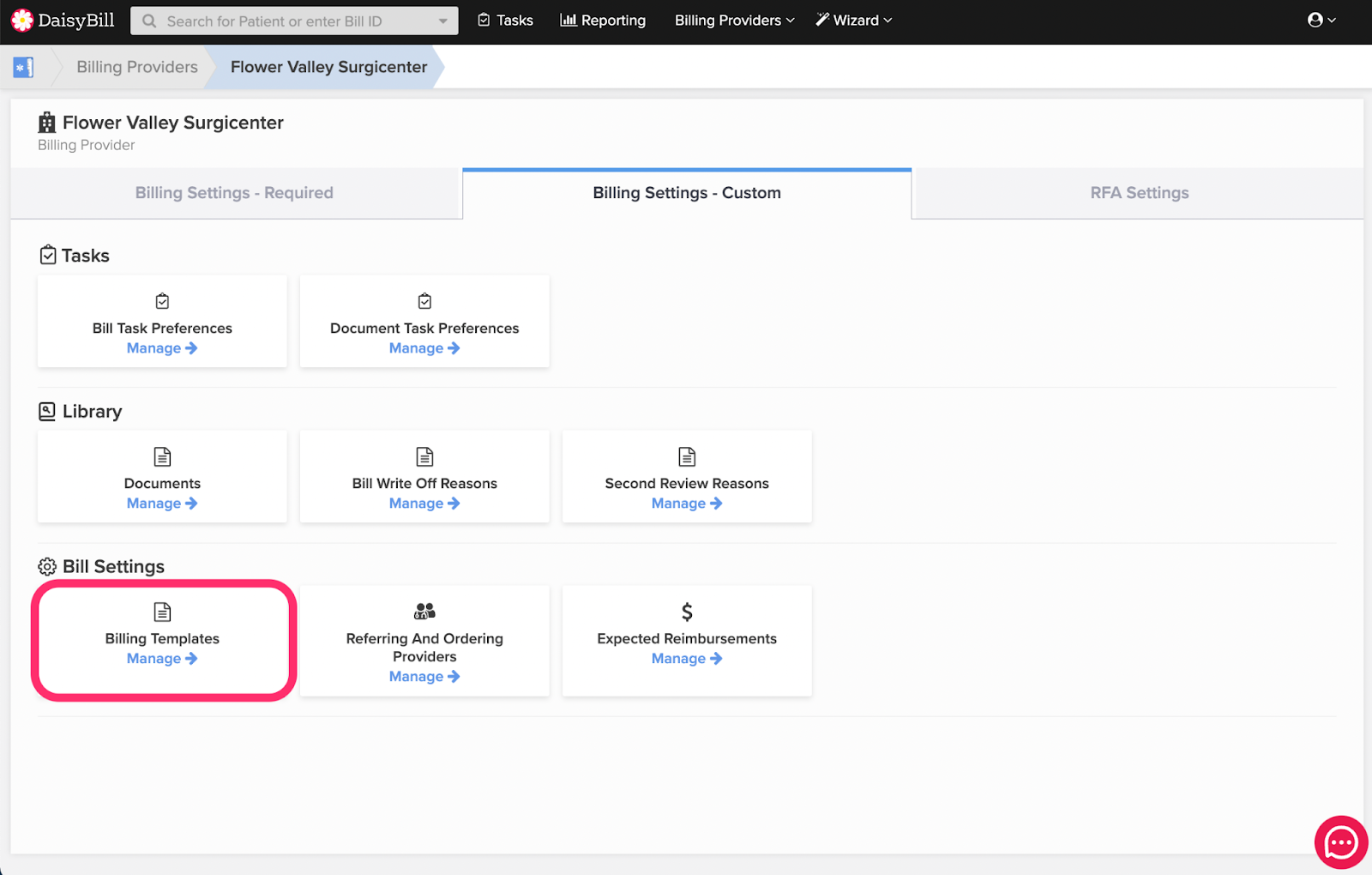The image size is (1372, 875).
Task: Click the DaisyBill flower logo
Action: pos(21,21)
